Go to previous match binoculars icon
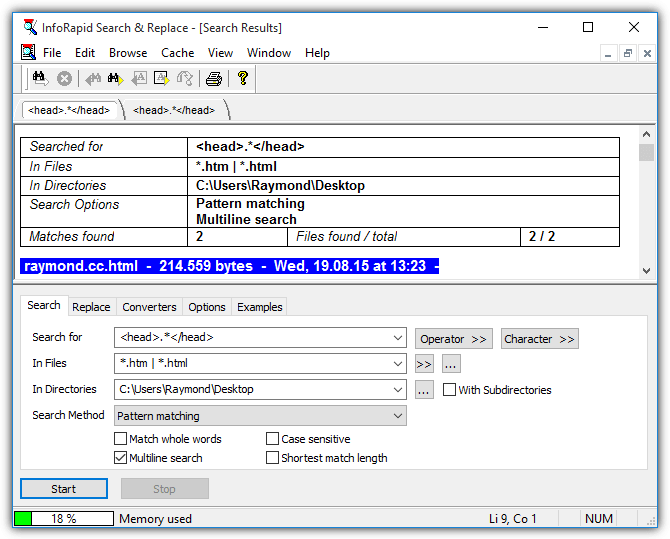Viewport: 670px width, 539px height. [92, 79]
